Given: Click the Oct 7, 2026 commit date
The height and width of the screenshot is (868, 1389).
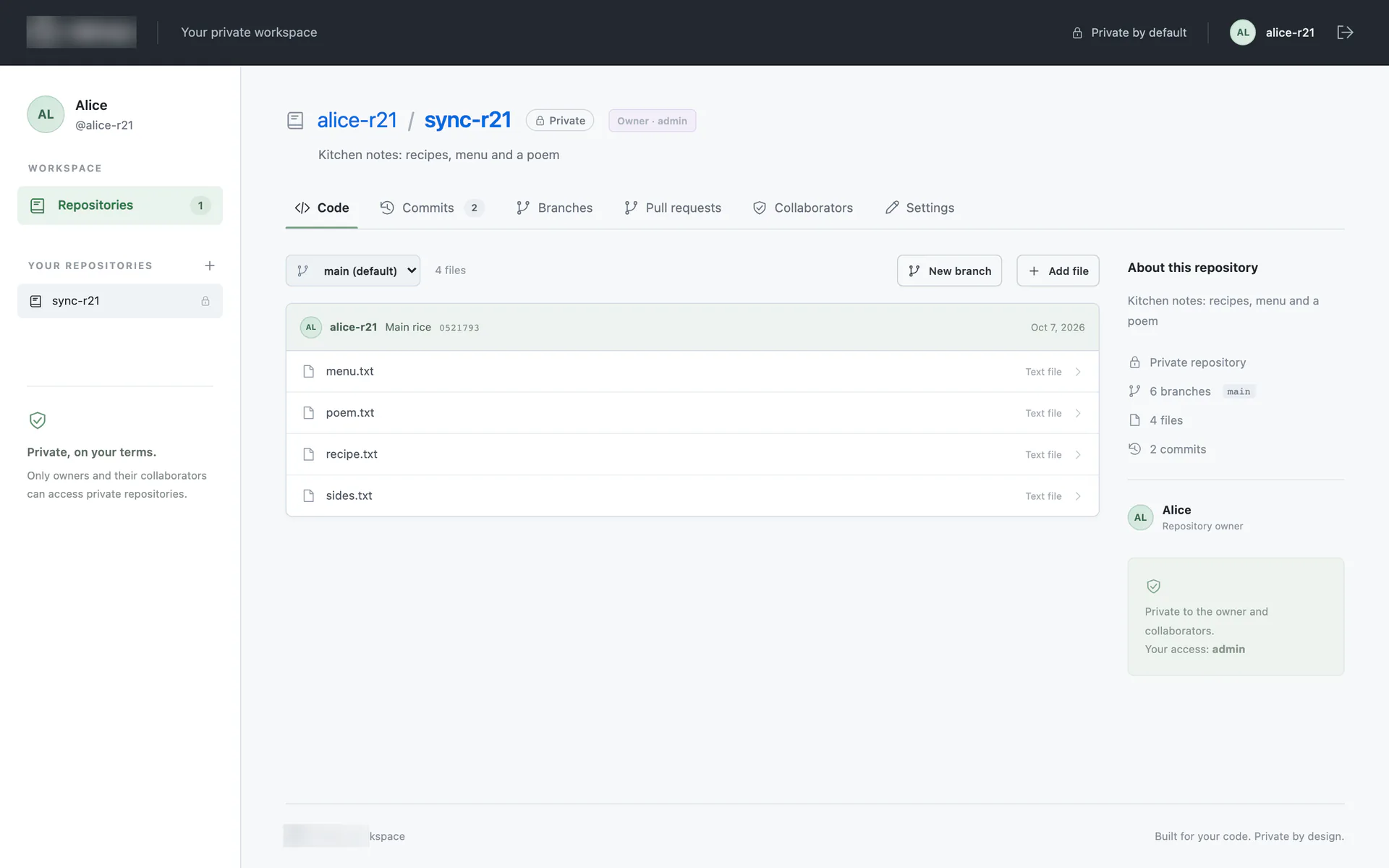Looking at the screenshot, I should (1058, 328).
